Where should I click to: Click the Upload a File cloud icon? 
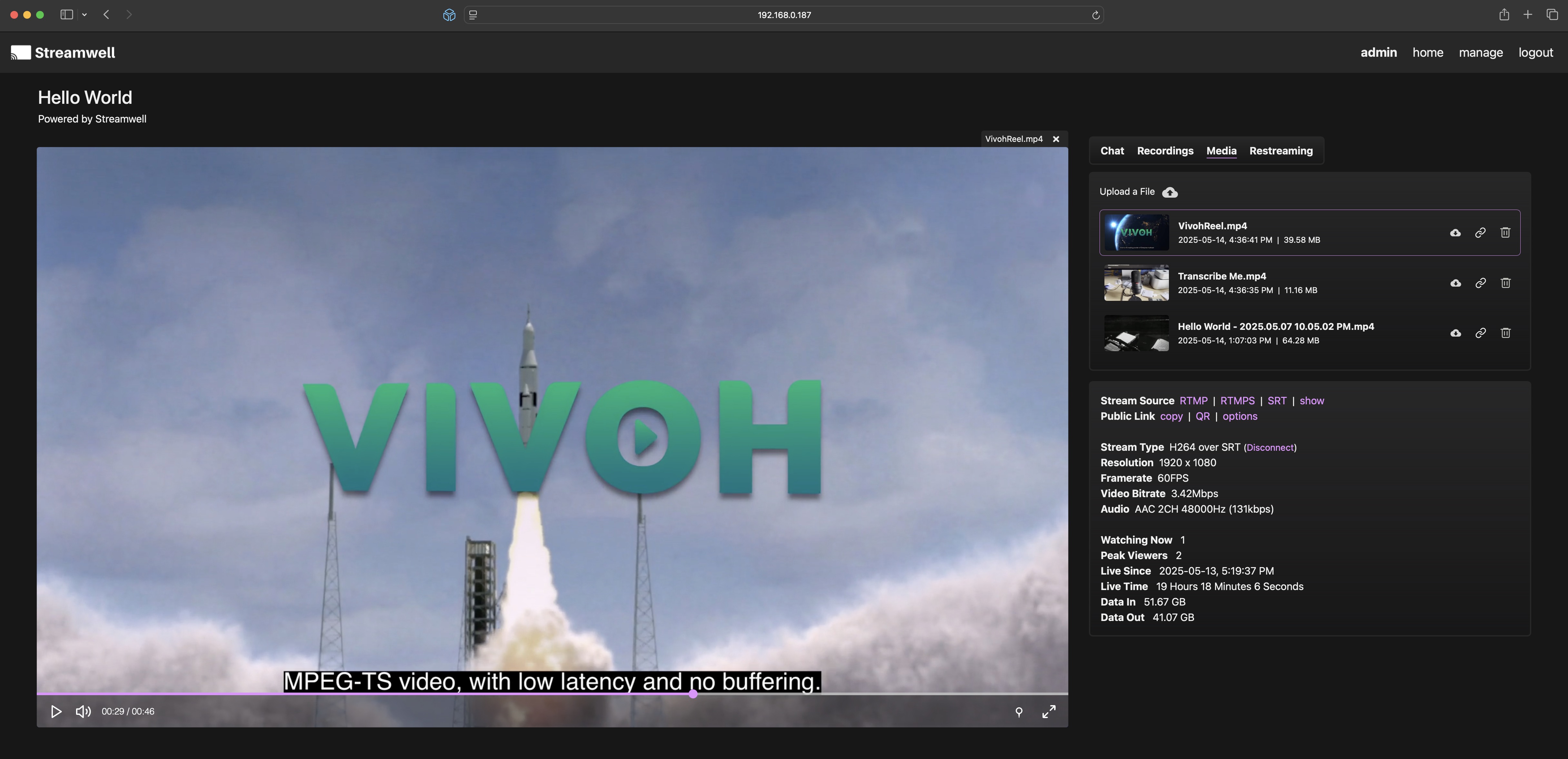coord(1169,192)
